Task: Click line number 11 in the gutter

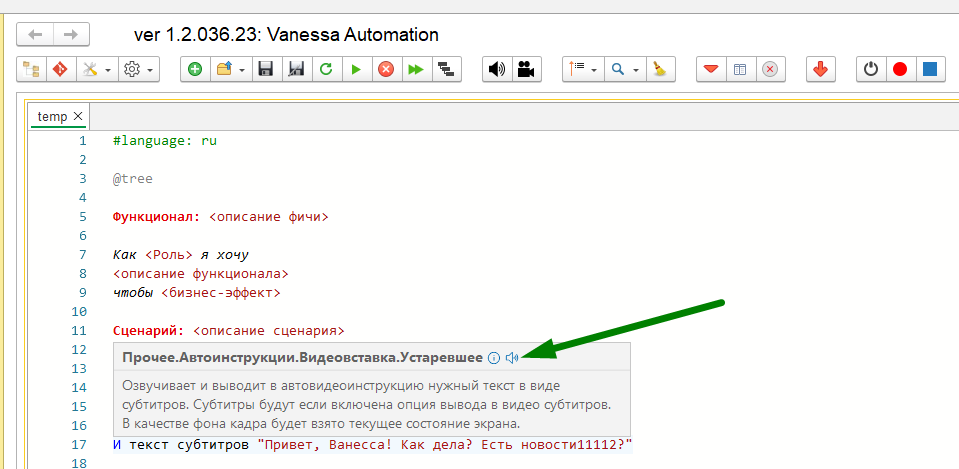Action: coord(80,331)
